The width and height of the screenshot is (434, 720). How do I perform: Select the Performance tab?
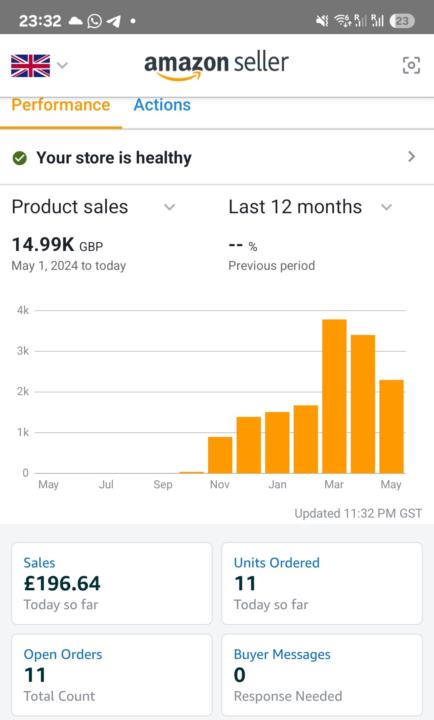click(61, 105)
